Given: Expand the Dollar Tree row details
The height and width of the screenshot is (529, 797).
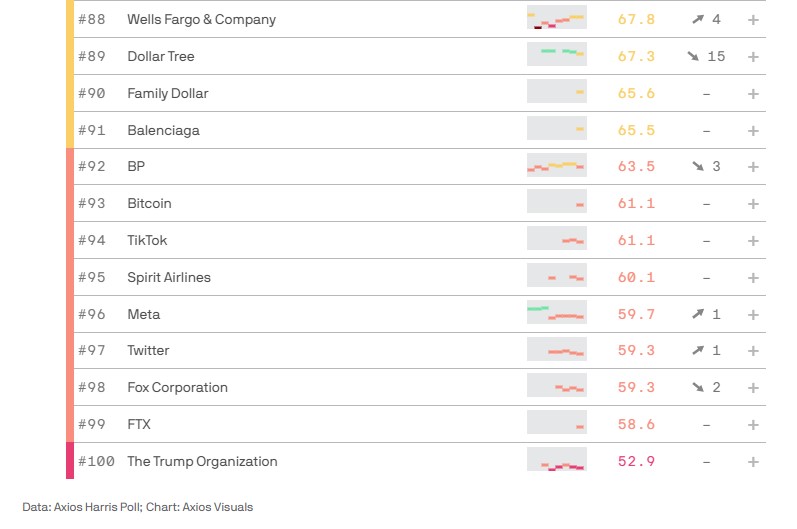Looking at the screenshot, I should 753,57.
